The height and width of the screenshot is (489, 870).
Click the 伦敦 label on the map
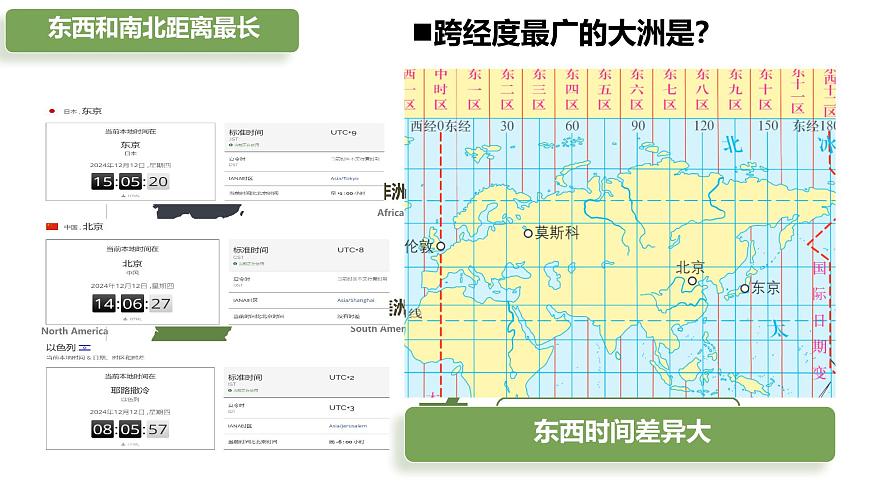pyautogui.click(x=419, y=246)
